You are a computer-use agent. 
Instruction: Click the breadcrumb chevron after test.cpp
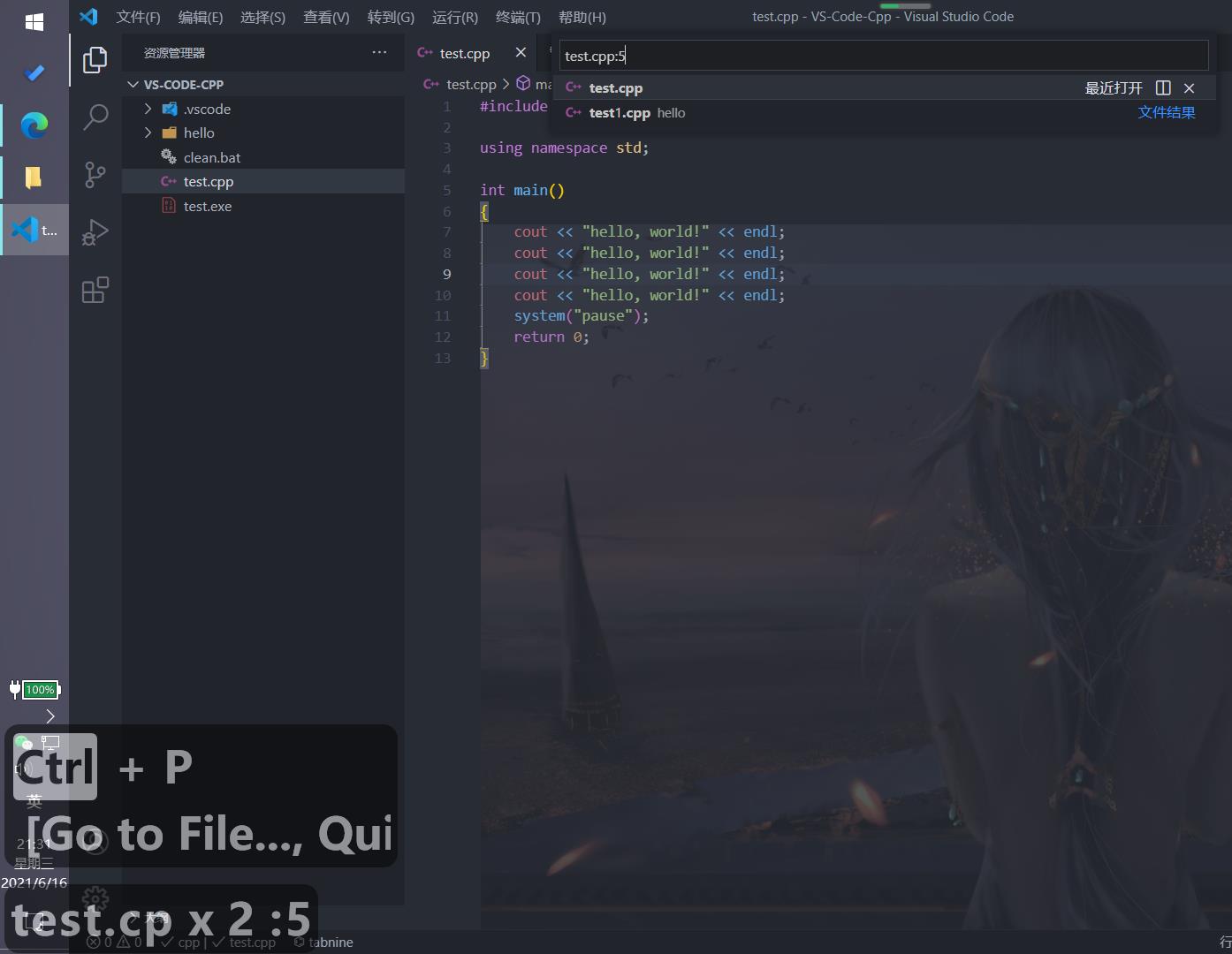click(x=506, y=84)
